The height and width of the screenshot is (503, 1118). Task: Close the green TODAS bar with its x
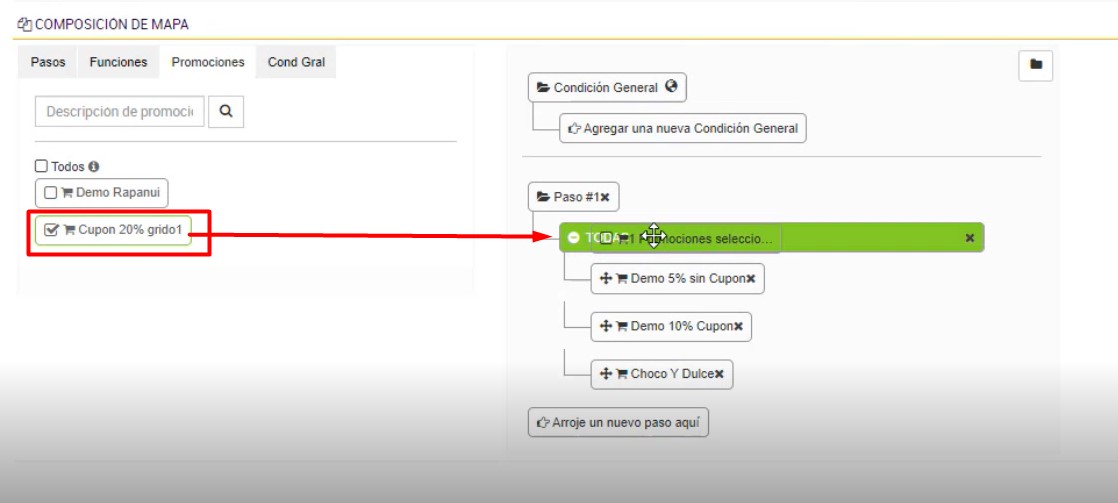tap(969, 238)
